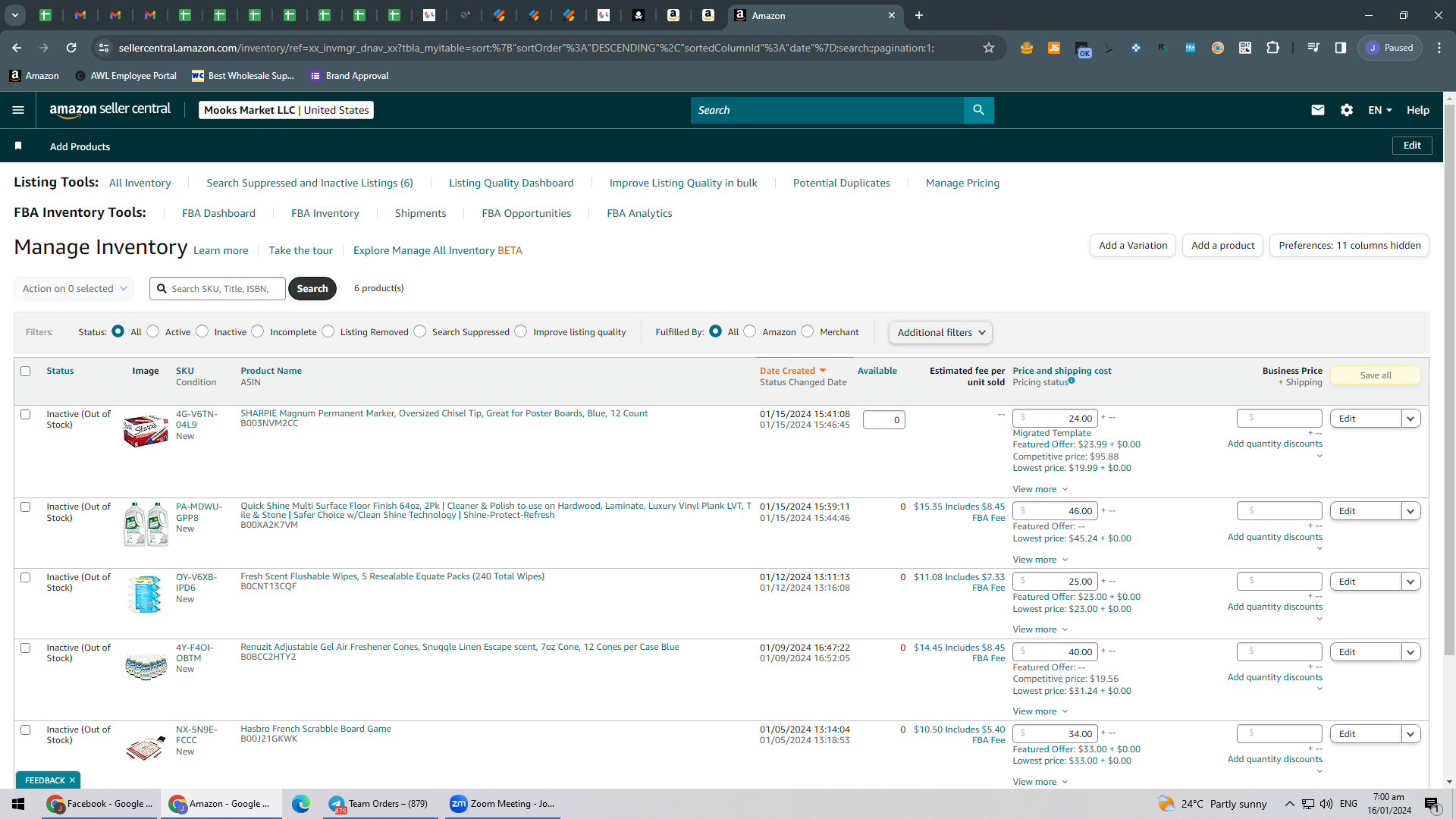Check the Hasbro French Scrabble row checkbox
The height and width of the screenshot is (819, 1456).
pyautogui.click(x=26, y=730)
